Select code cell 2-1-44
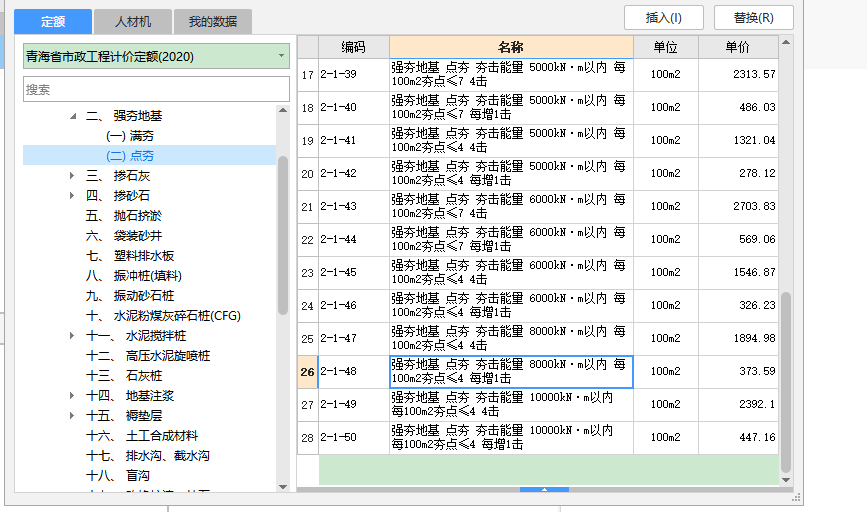 [354, 239]
